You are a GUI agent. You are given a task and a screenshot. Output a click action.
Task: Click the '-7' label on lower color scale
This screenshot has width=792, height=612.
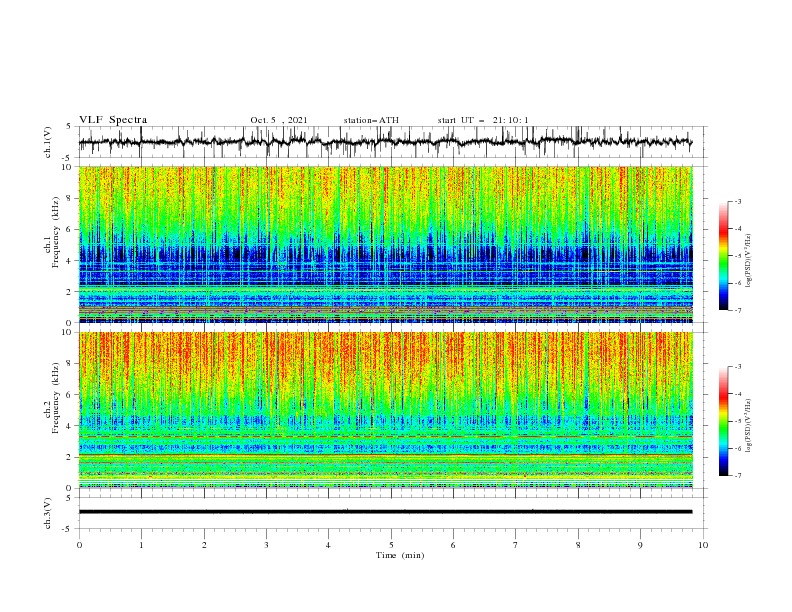click(x=737, y=476)
